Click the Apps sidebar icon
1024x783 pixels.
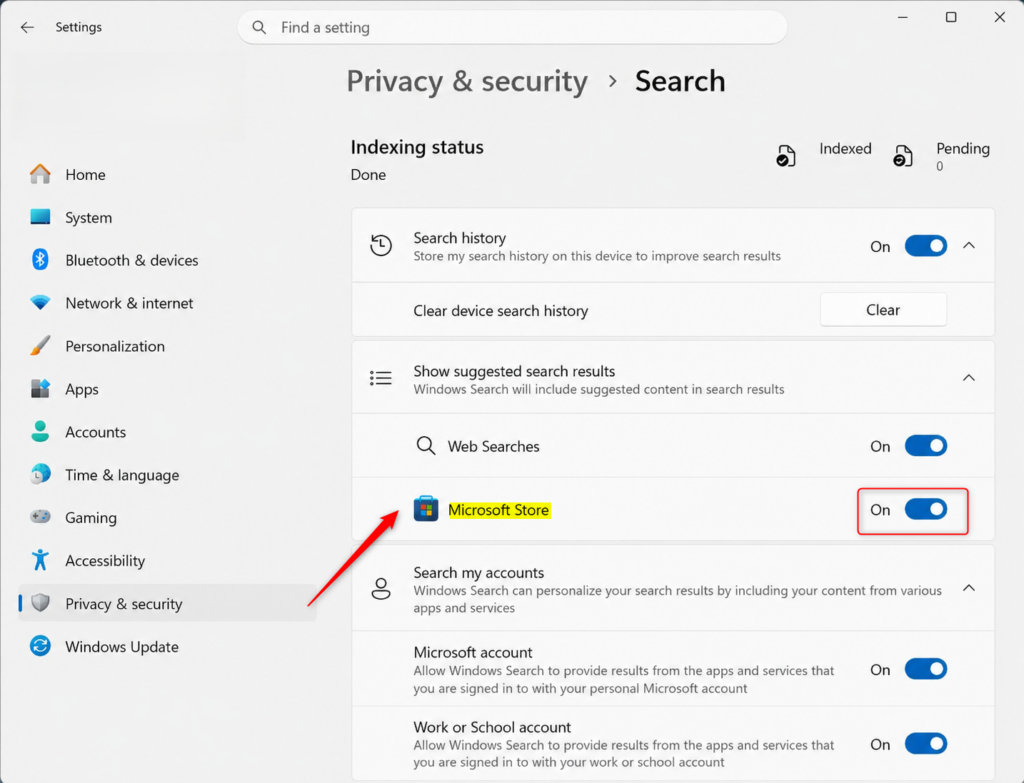click(x=40, y=389)
